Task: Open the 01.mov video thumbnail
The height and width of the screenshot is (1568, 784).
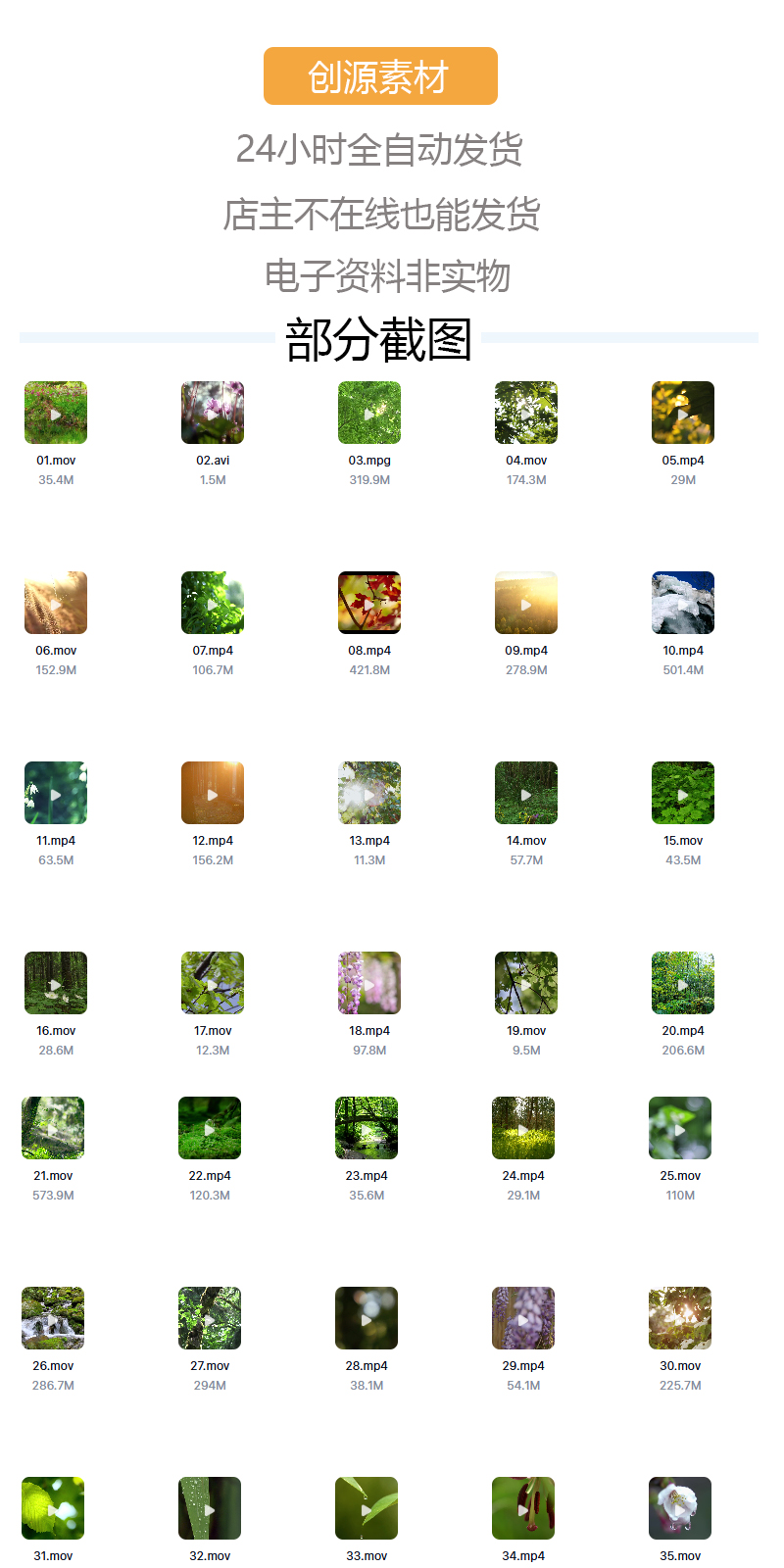Action: [x=56, y=413]
